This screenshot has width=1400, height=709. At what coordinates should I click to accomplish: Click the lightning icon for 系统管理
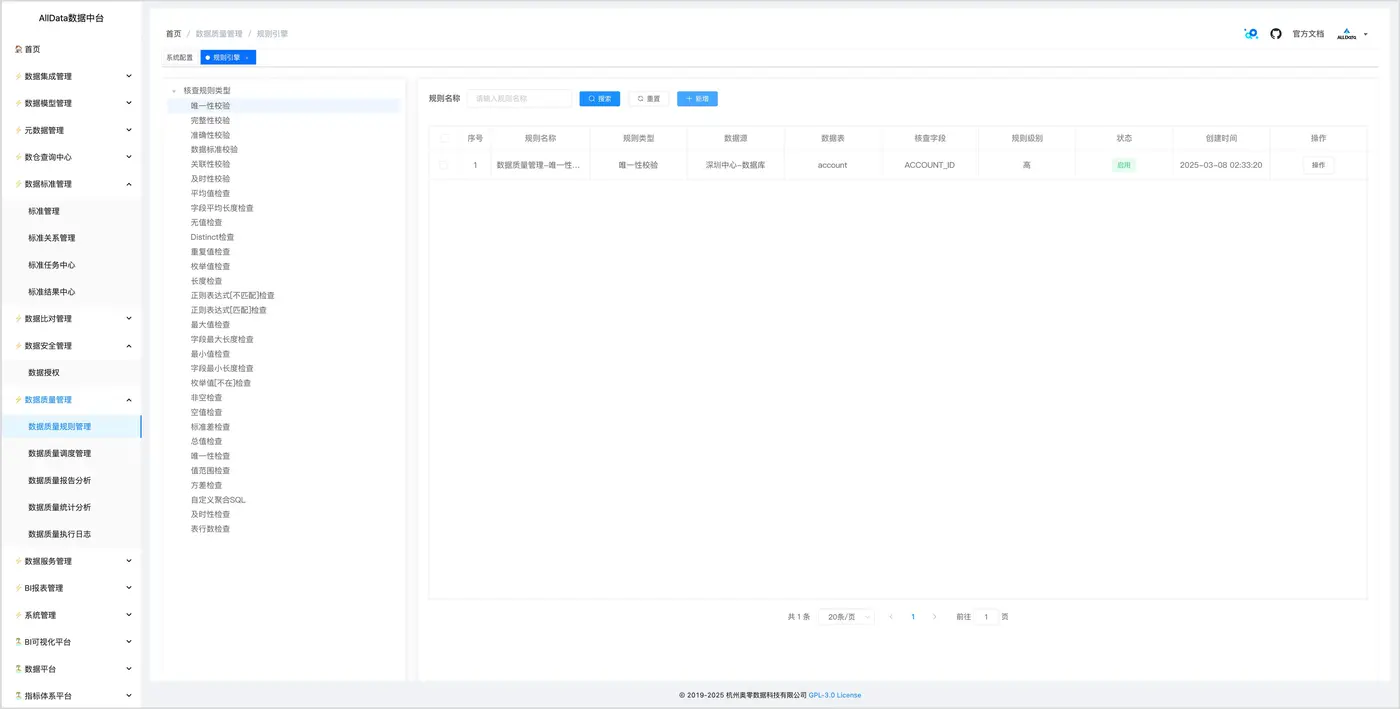click(x=18, y=615)
